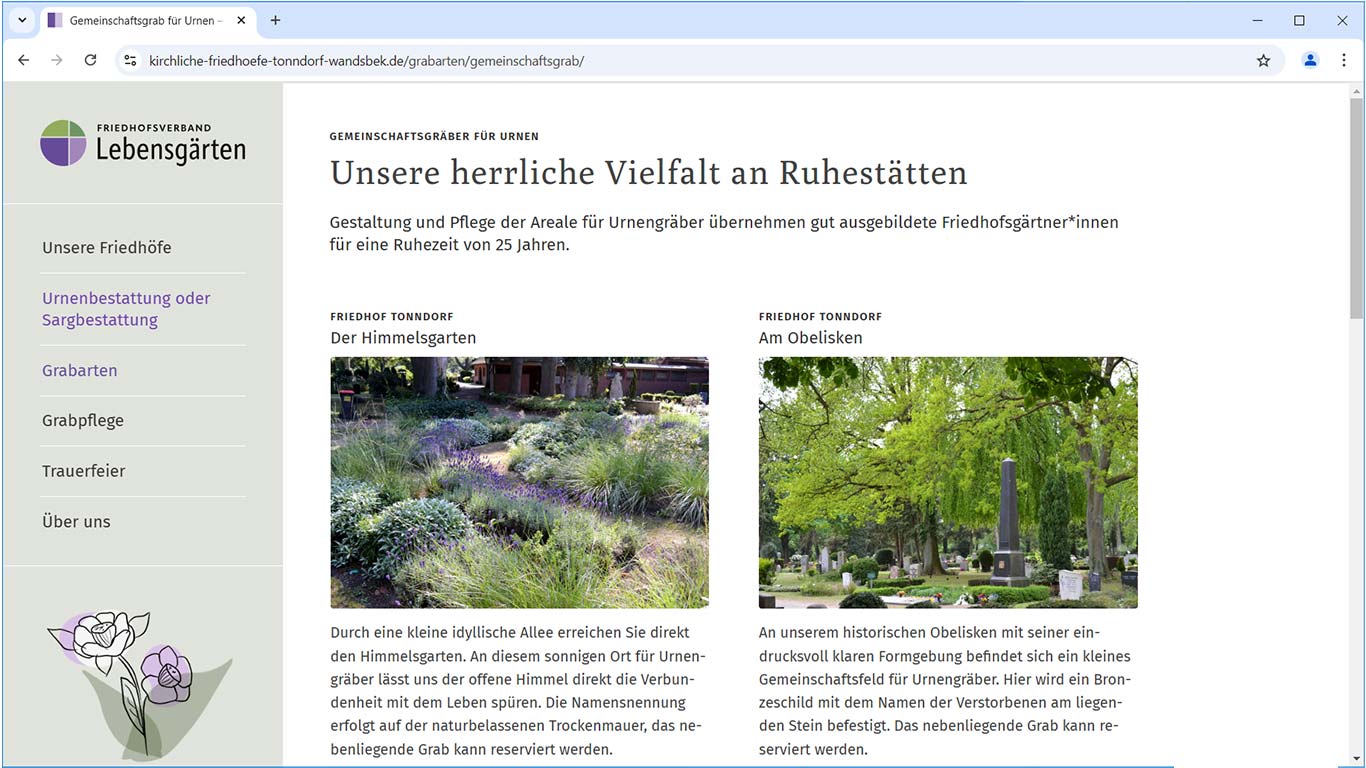Open the browser profile icon
The image size is (1366, 768).
[x=1310, y=60]
